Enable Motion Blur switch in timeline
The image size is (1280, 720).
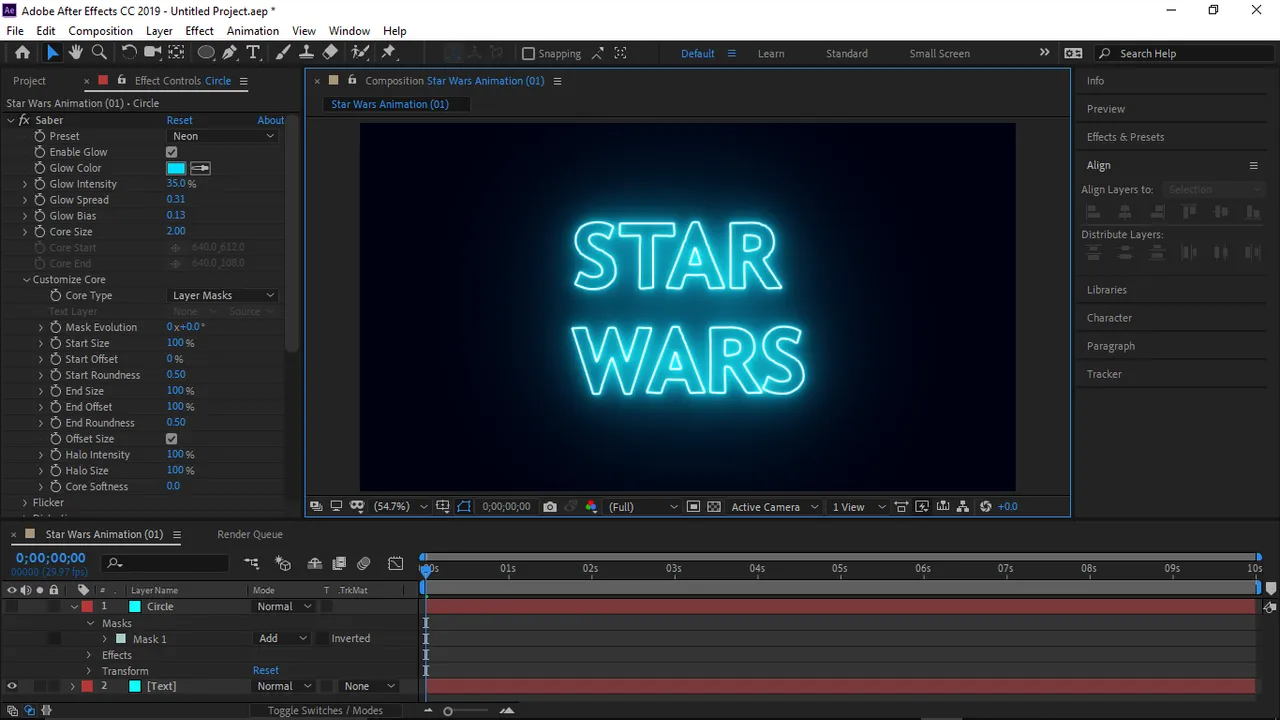point(363,564)
